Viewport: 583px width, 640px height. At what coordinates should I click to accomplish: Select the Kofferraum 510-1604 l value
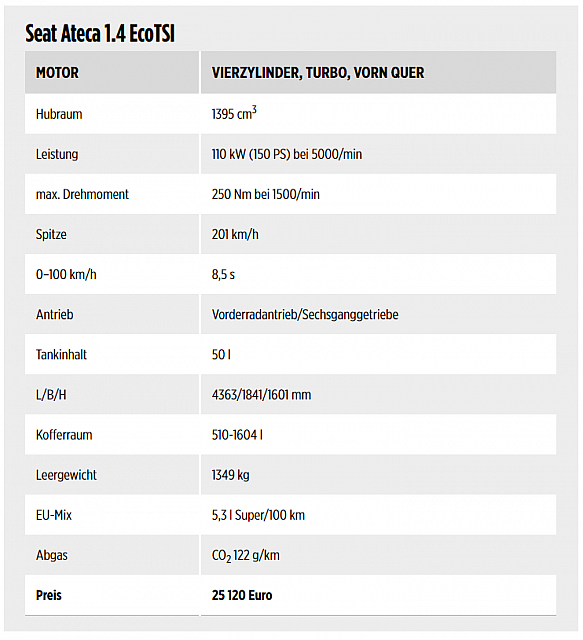pyautogui.click(x=237, y=435)
